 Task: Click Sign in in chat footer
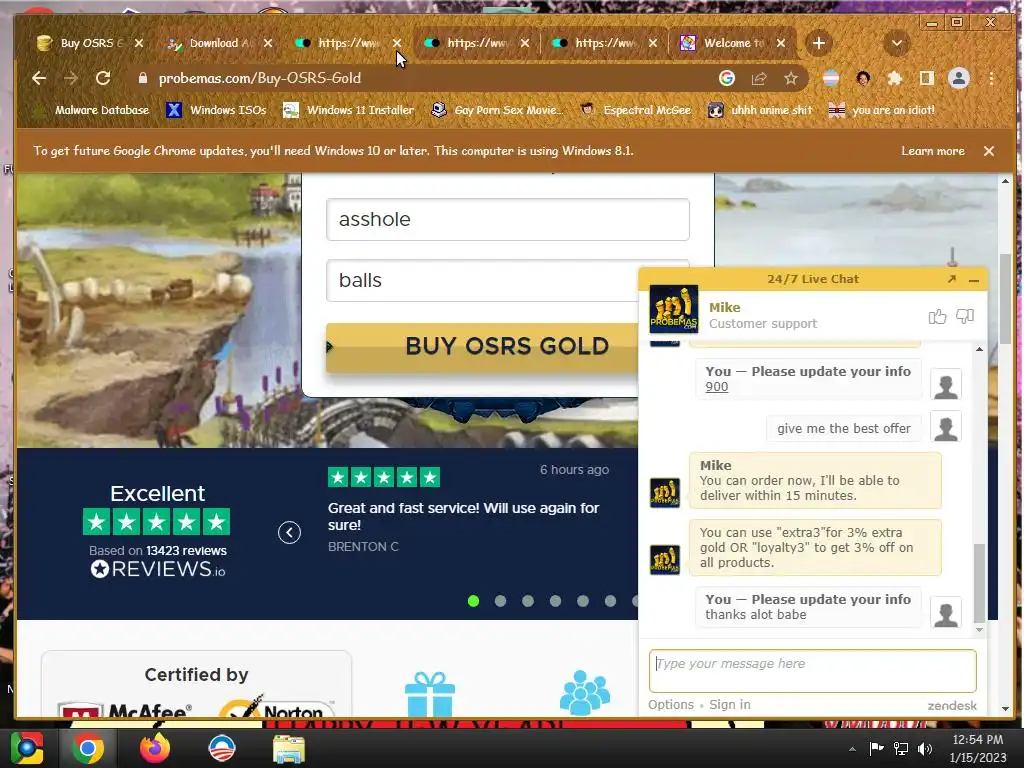click(x=730, y=705)
